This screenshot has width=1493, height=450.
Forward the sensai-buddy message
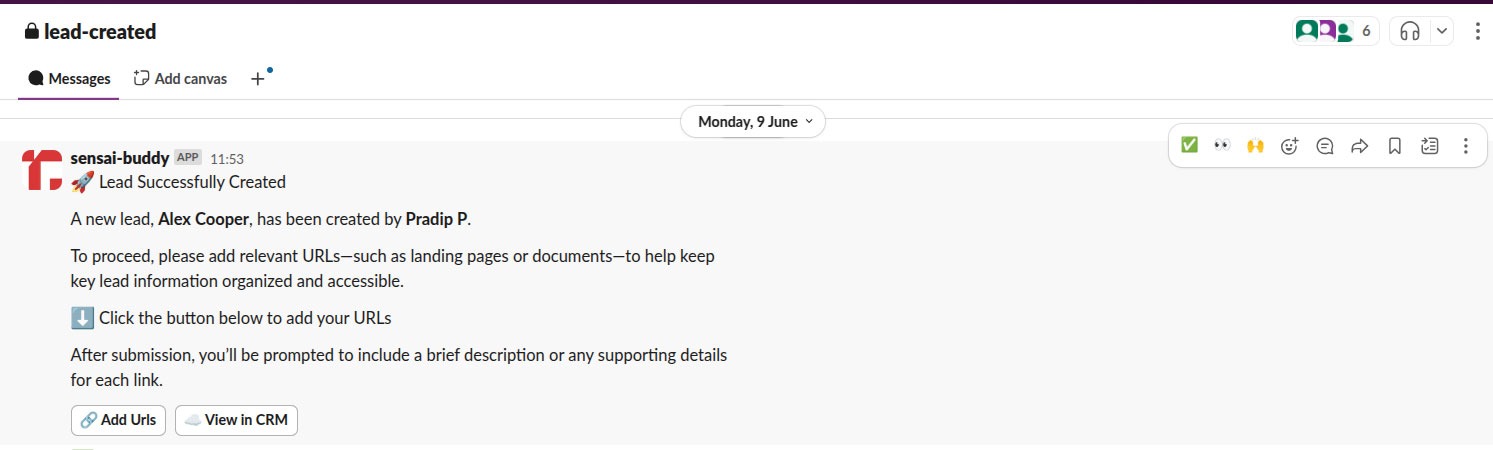pyautogui.click(x=1359, y=146)
